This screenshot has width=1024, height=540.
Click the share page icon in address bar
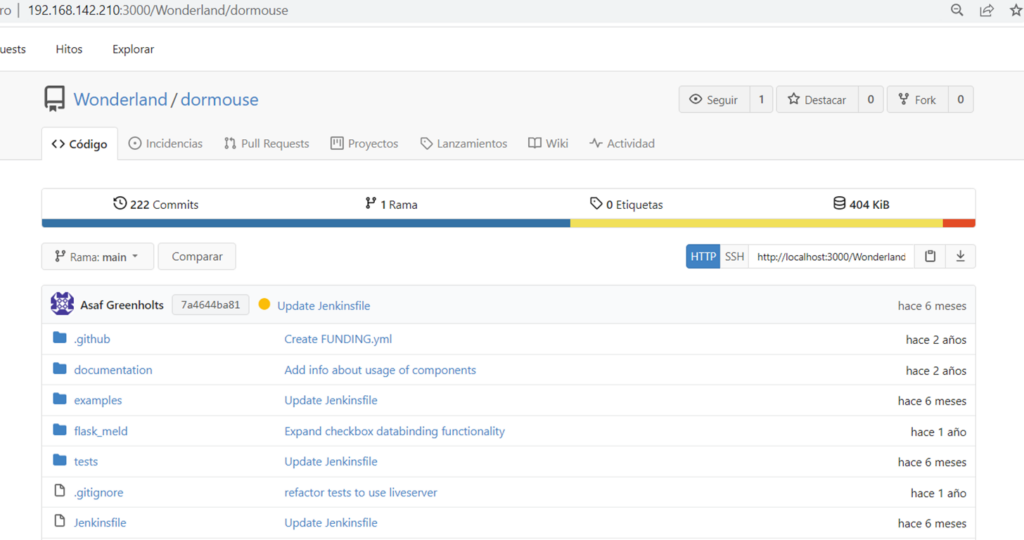987,10
